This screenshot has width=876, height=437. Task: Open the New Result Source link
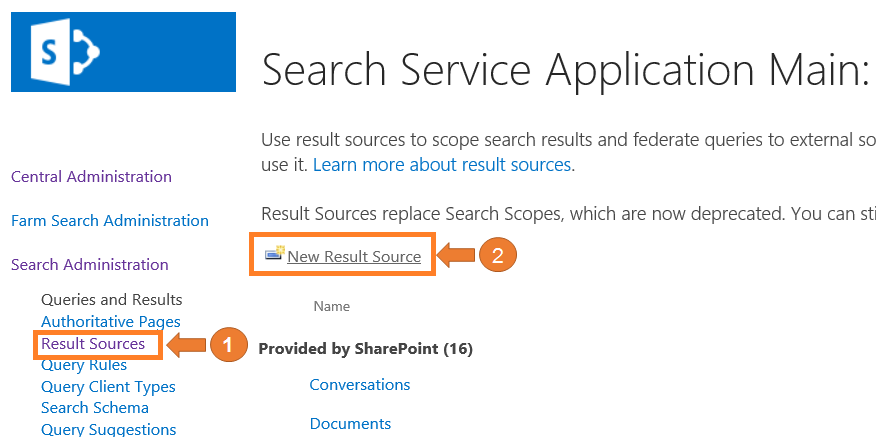(354, 257)
